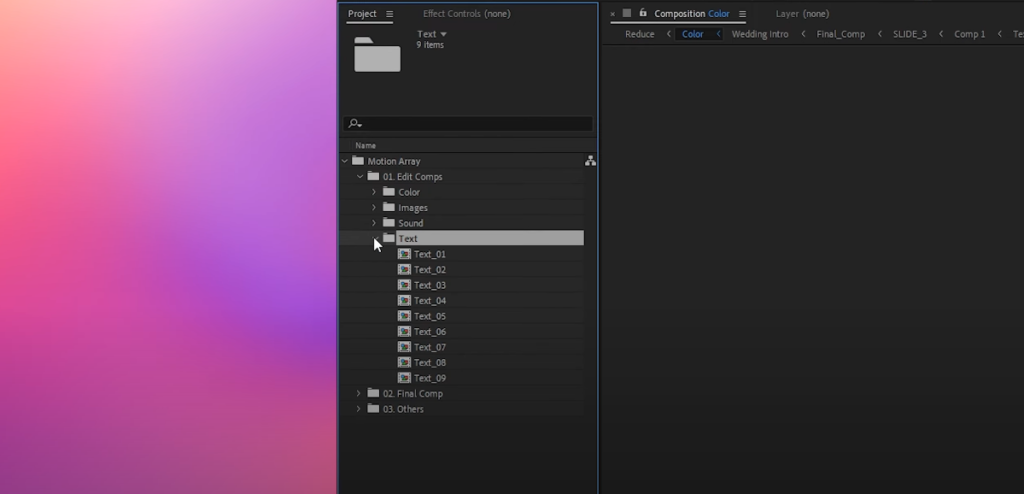Open the project flowchart view icon
This screenshot has width=1024, height=494.
click(590, 161)
